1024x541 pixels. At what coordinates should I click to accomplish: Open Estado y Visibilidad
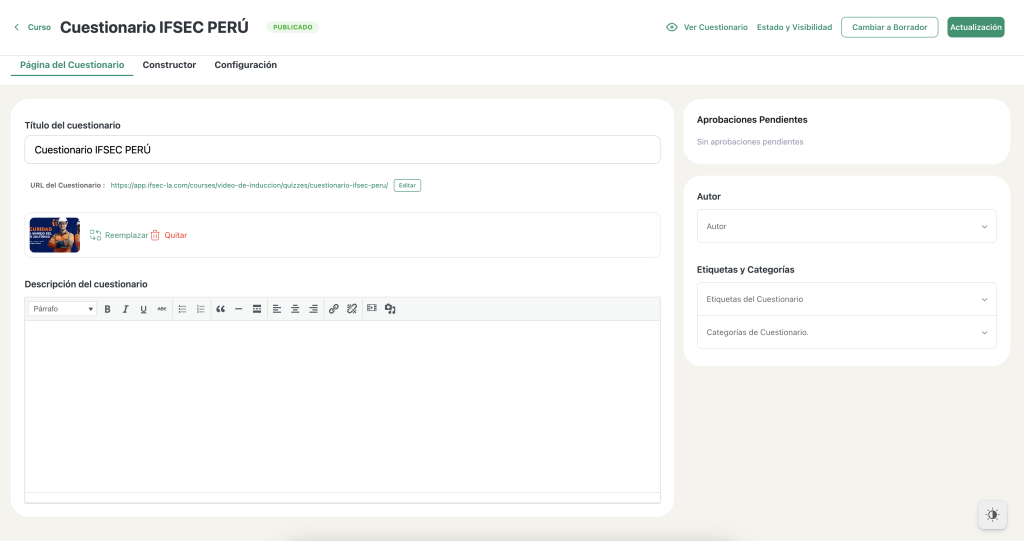tap(794, 27)
